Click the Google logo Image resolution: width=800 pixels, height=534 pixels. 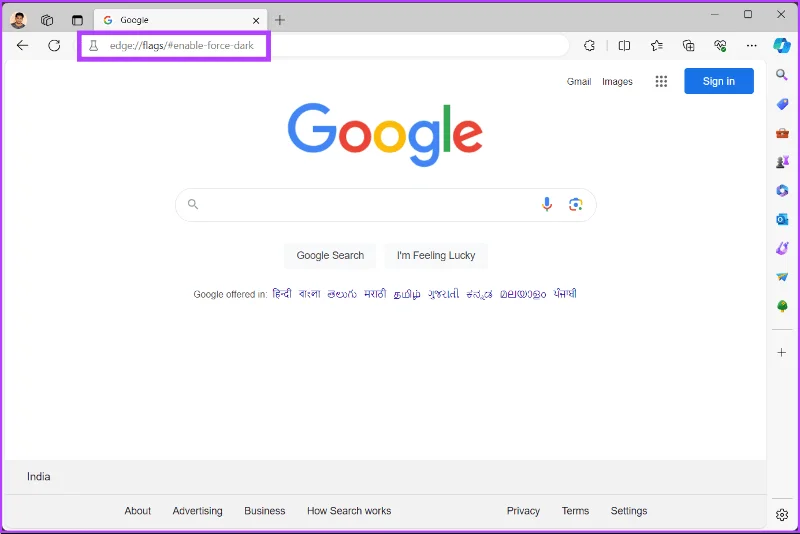tap(385, 135)
